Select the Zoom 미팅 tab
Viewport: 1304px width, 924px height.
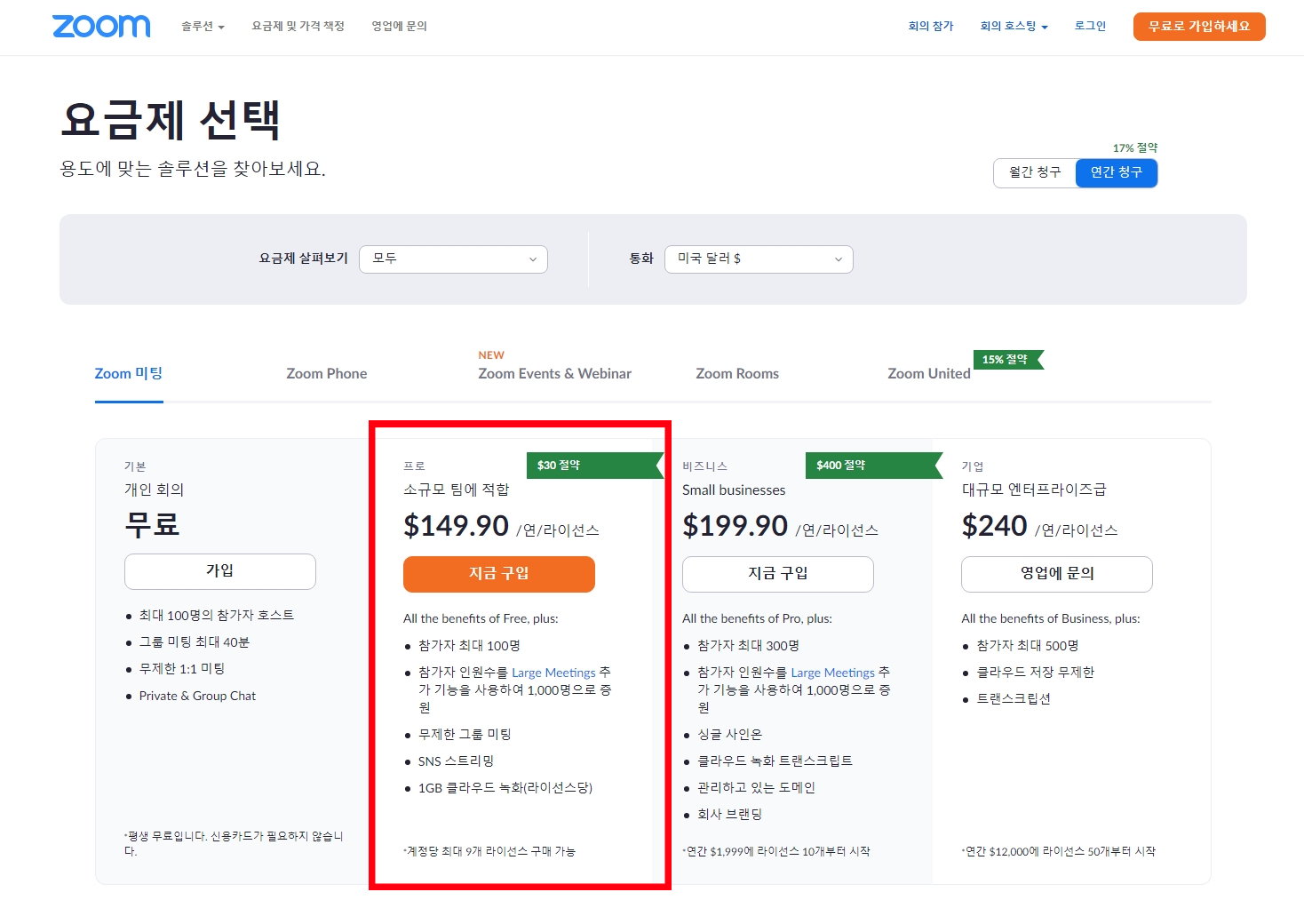tap(129, 374)
